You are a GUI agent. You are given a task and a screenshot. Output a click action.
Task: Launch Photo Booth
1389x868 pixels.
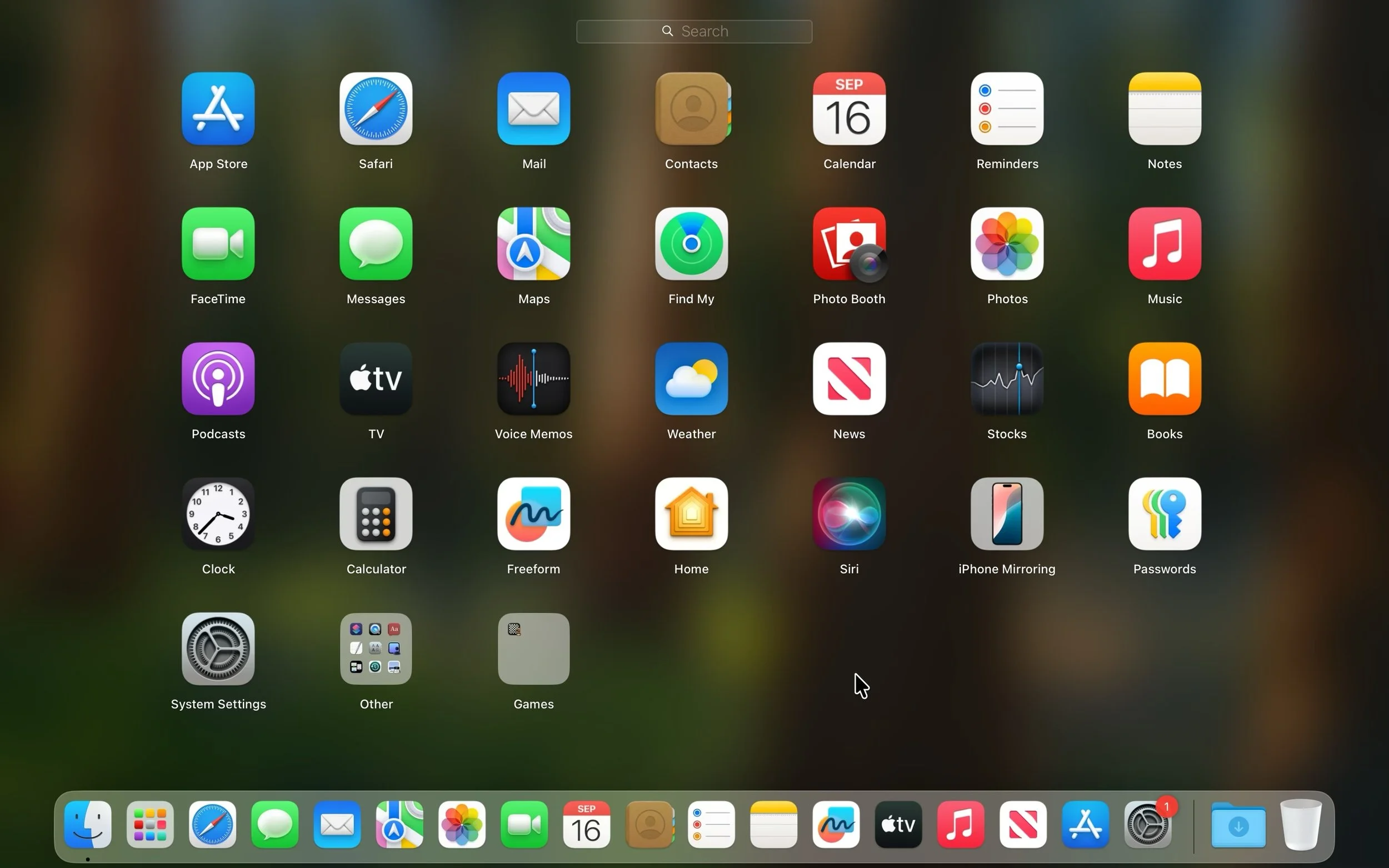click(x=848, y=244)
